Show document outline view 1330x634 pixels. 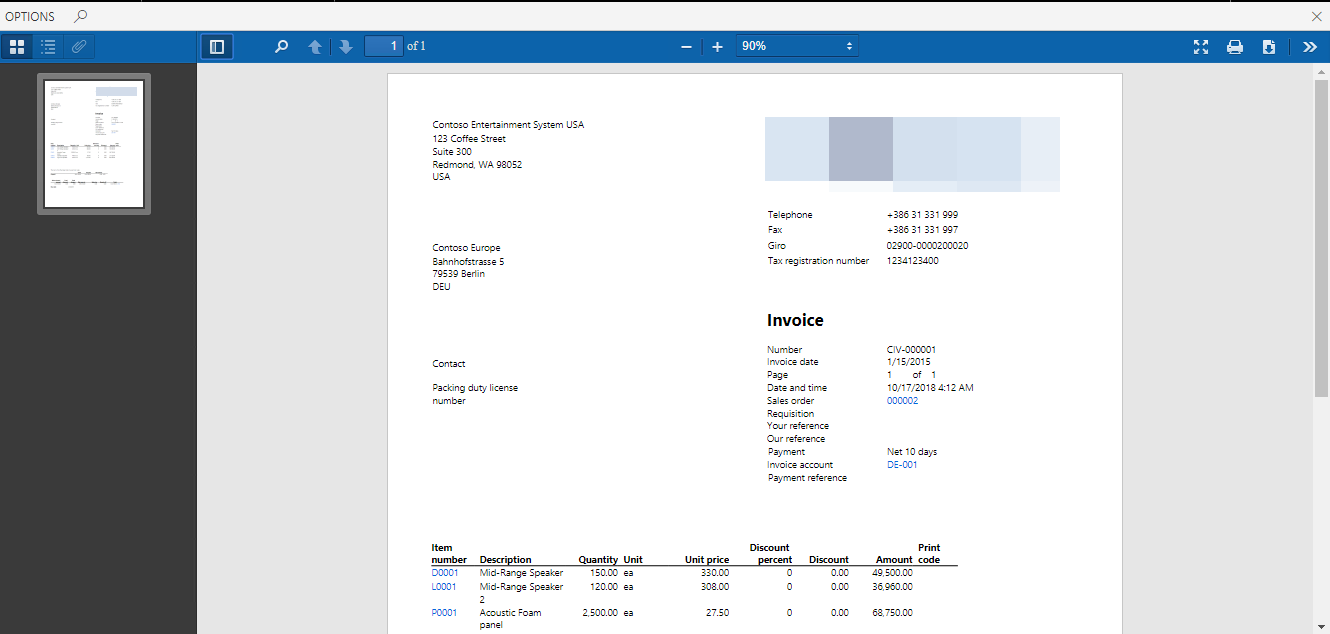click(48, 46)
